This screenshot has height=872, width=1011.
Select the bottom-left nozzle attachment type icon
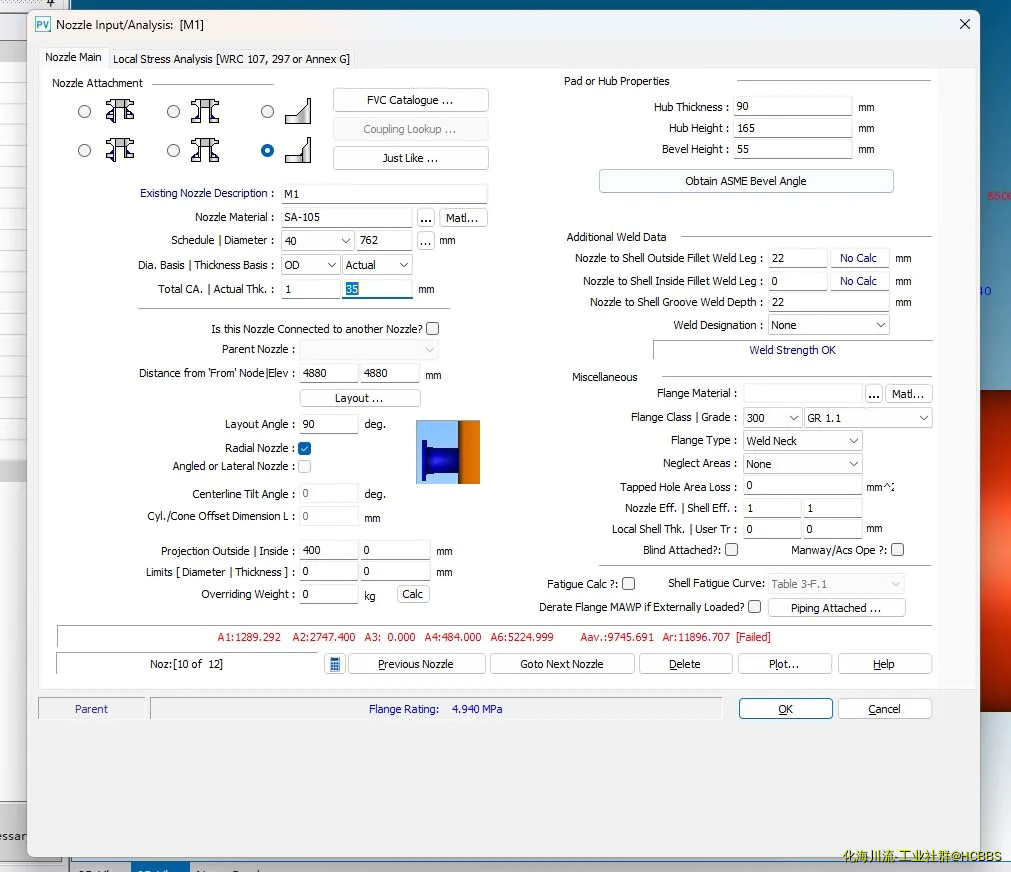coord(120,150)
